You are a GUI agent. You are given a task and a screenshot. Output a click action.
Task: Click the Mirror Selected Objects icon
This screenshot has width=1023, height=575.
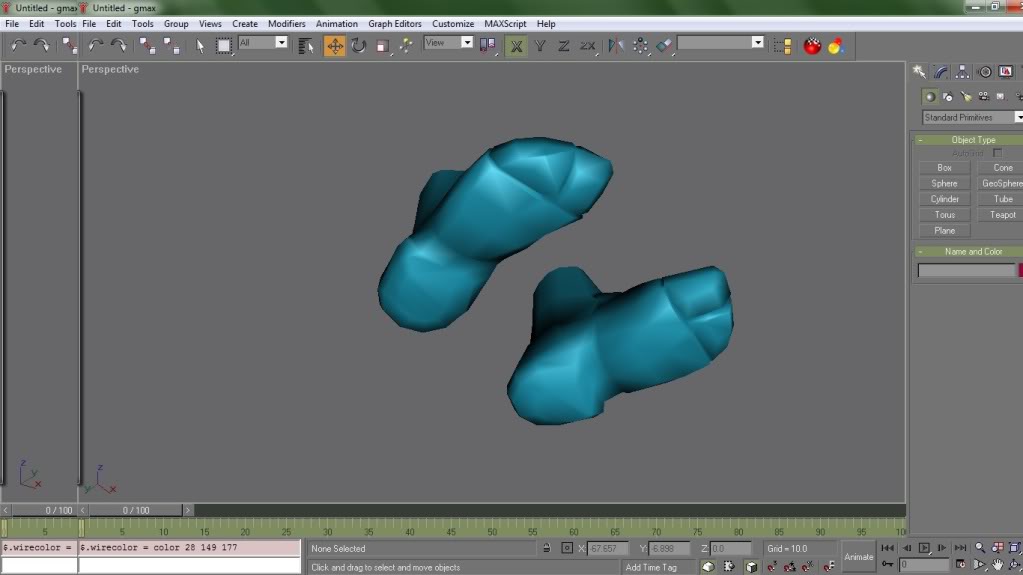coord(616,46)
